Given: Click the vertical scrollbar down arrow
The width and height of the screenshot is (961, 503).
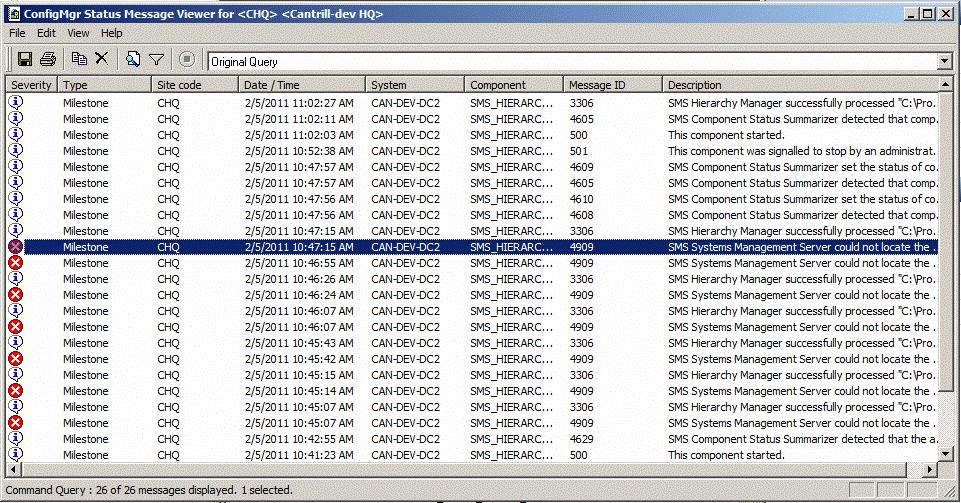Looking at the screenshot, I should [946, 455].
